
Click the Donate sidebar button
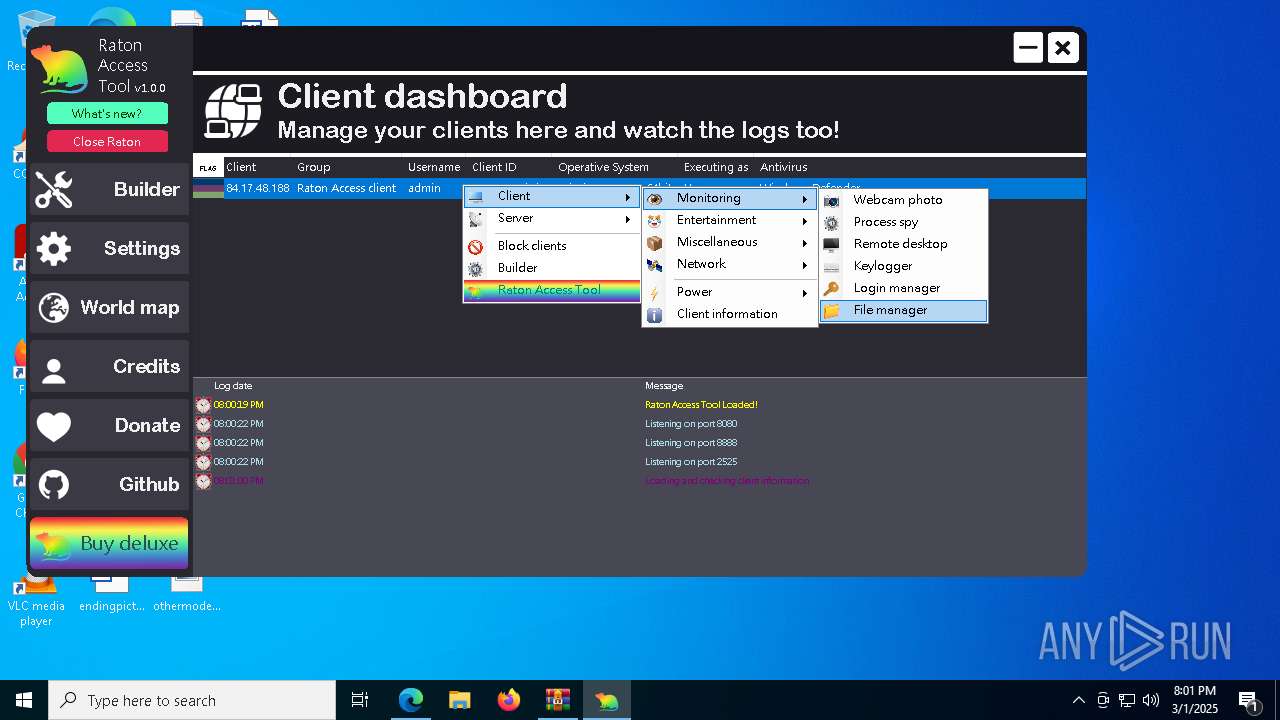(109, 425)
